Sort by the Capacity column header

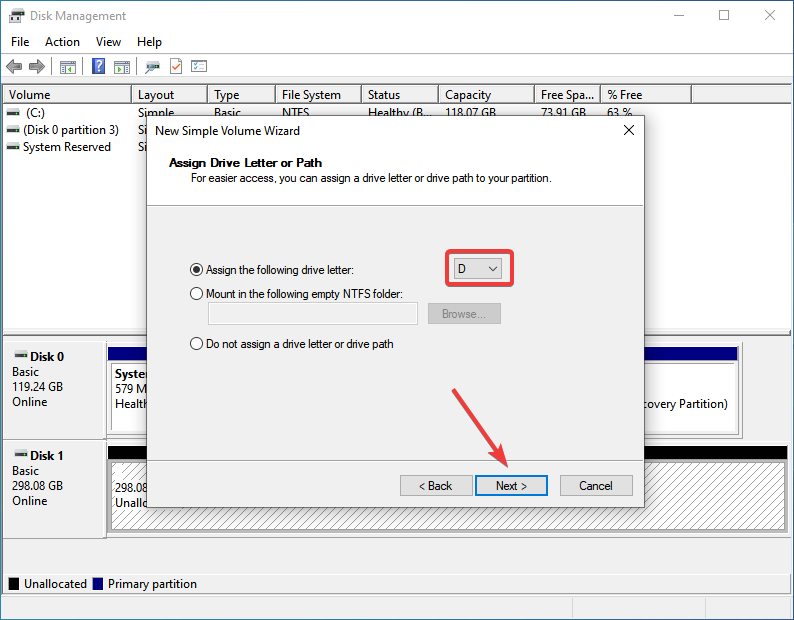[487, 95]
